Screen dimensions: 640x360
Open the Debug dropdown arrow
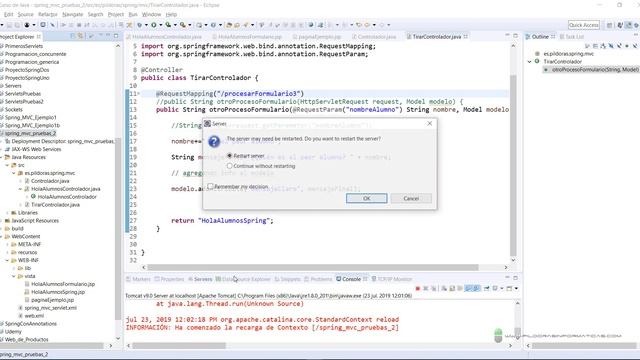pyautogui.click(x=146, y=25)
